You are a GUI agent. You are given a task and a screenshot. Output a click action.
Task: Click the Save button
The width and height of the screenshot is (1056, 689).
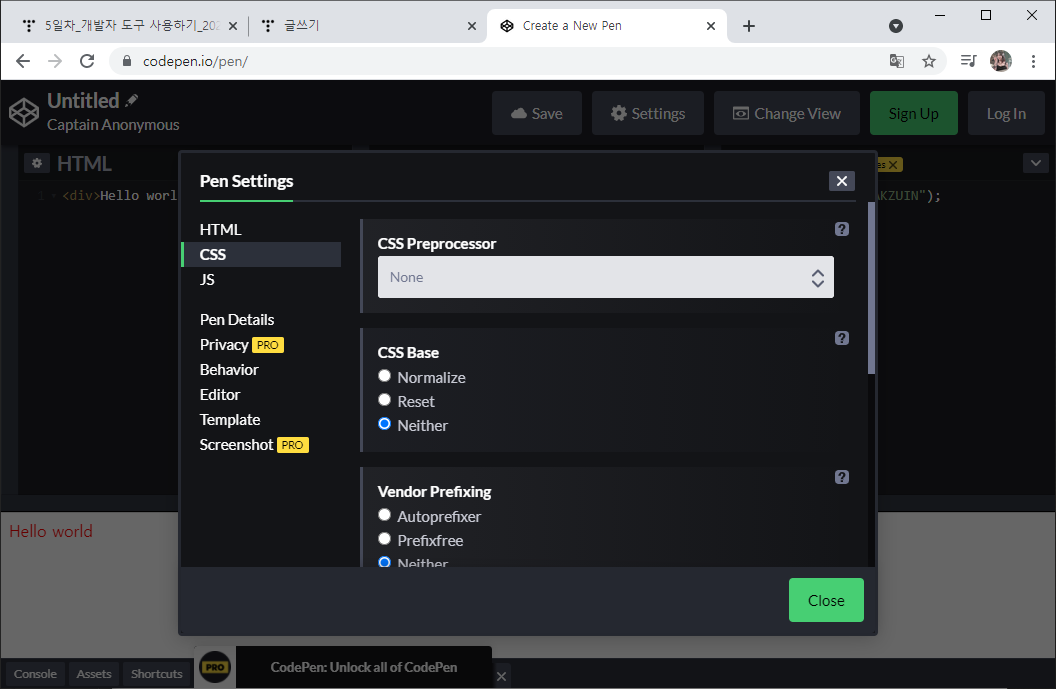click(x=537, y=113)
